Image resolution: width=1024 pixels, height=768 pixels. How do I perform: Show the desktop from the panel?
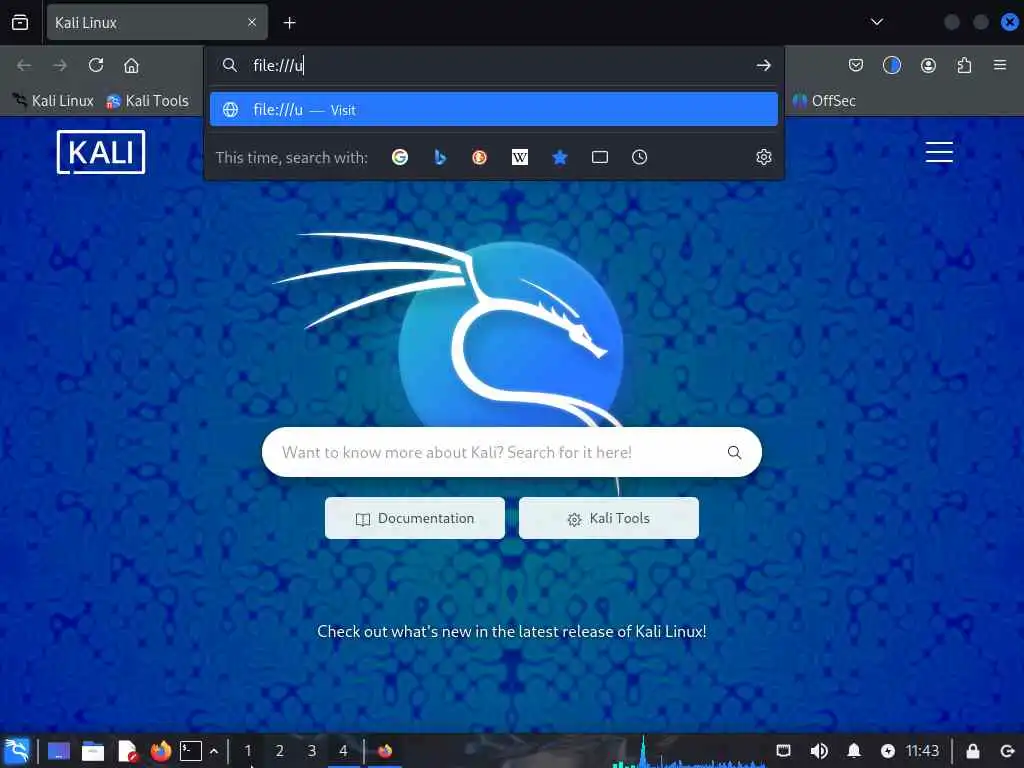[x=59, y=751]
